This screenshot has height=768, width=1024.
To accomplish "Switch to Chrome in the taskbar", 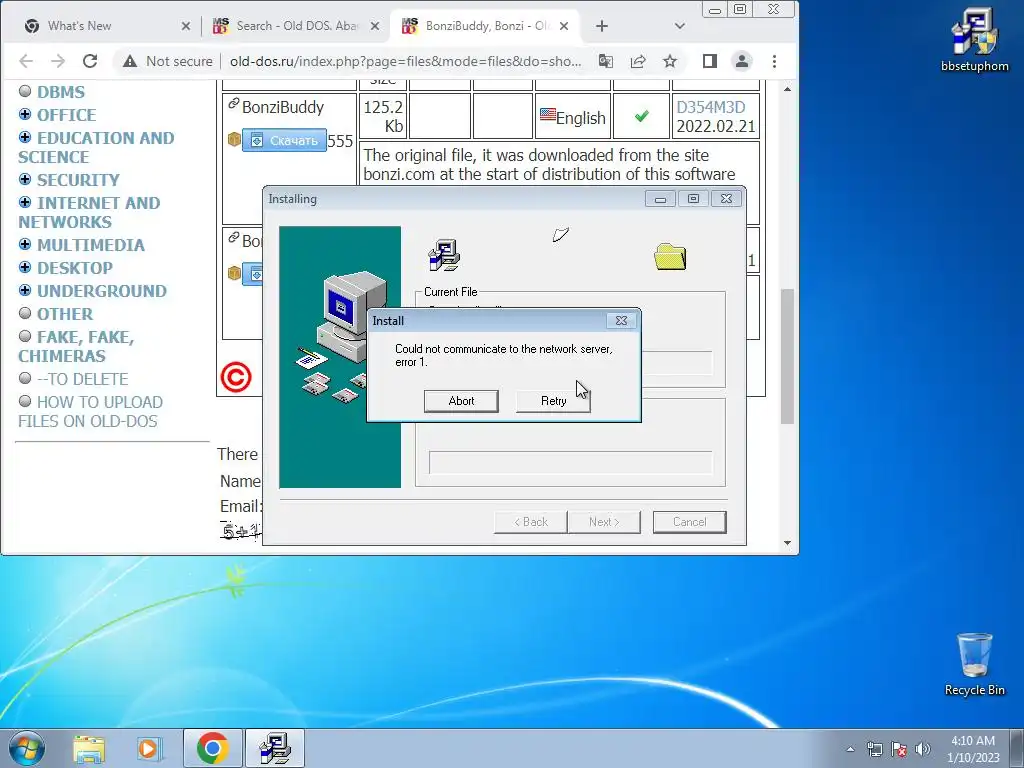I will point(213,748).
